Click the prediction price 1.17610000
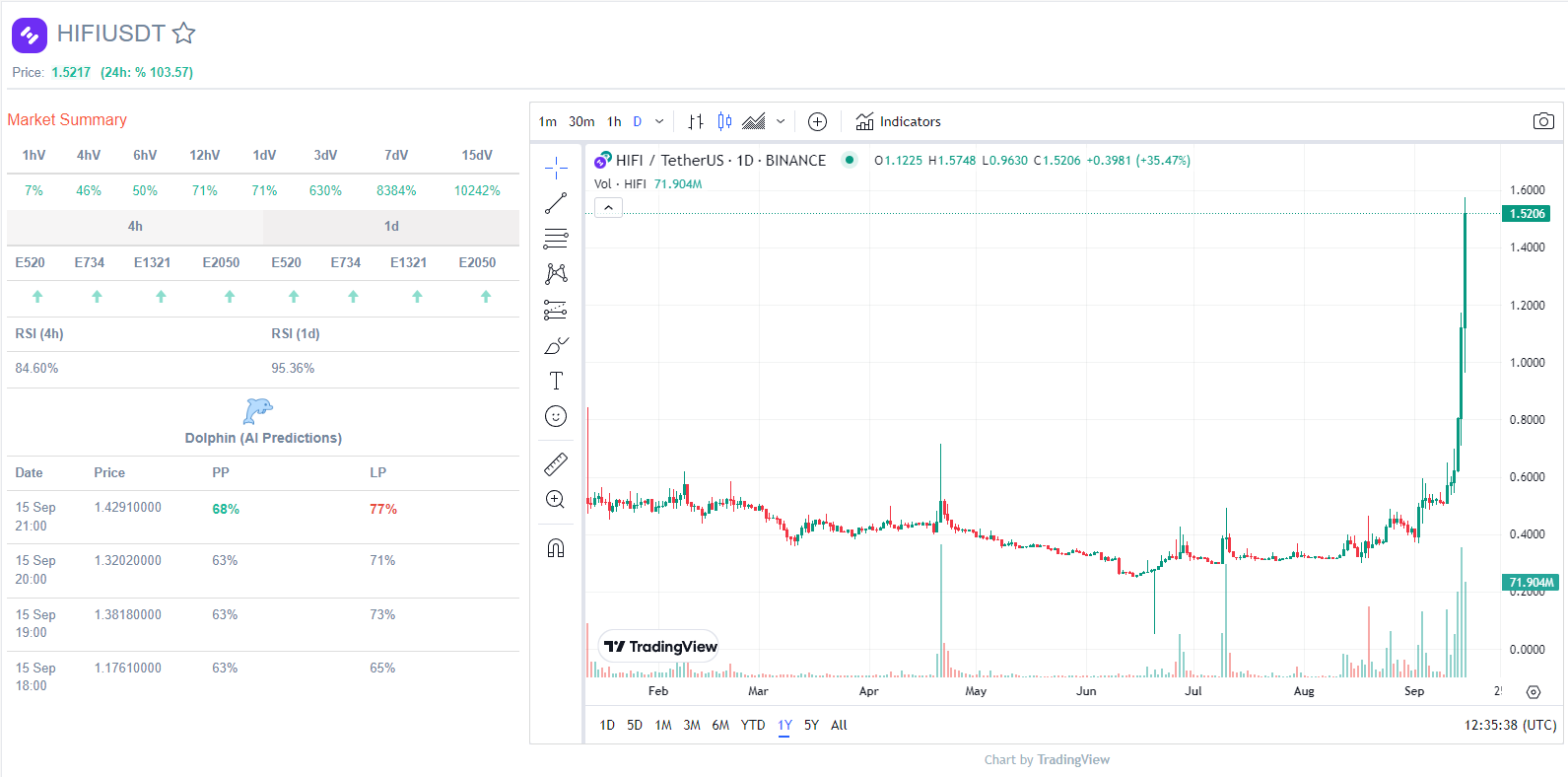The height and width of the screenshot is (777, 1568). 128,669
